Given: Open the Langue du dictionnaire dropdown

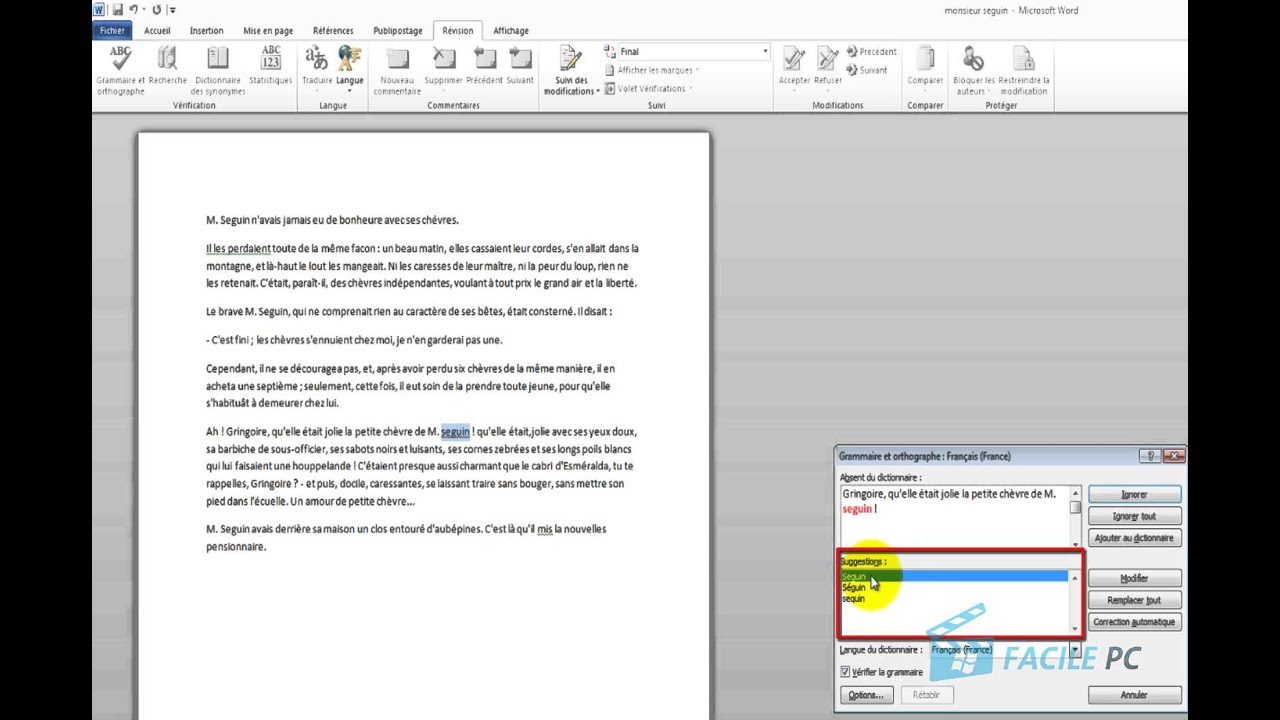Looking at the screenshot, I should [x=1075, y=650].
